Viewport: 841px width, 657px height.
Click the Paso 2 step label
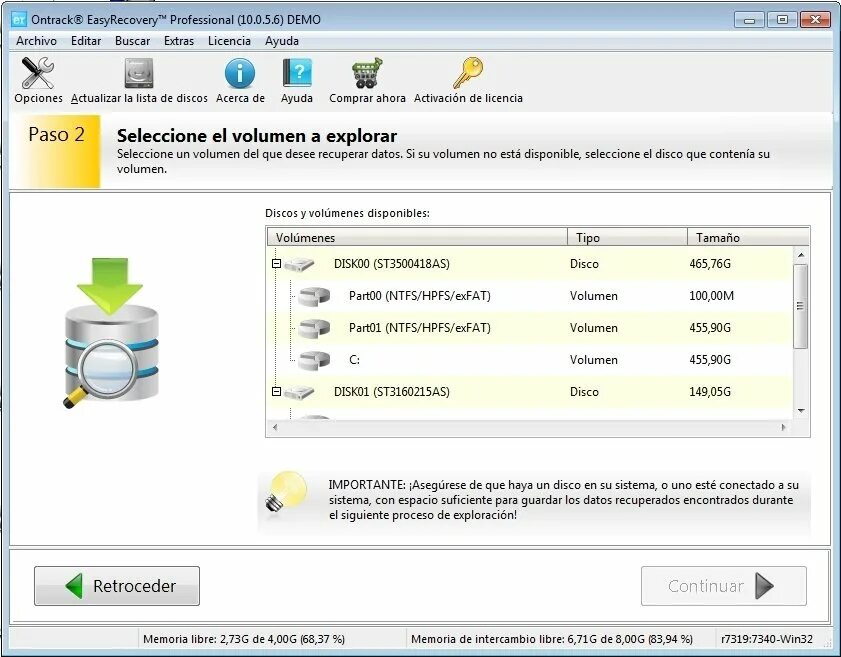tap(56, 135)
